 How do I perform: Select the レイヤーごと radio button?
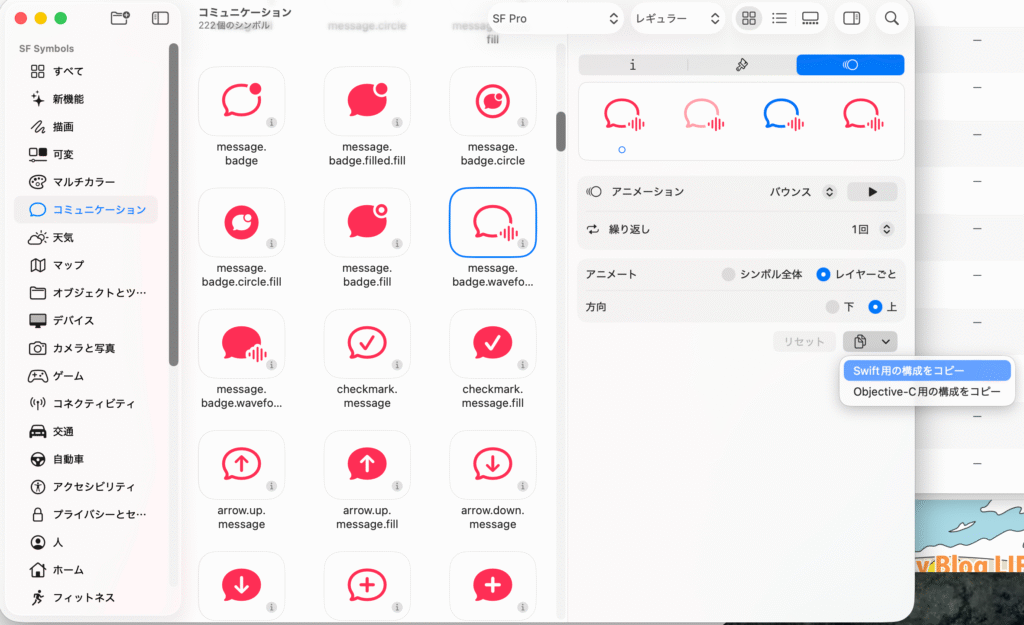point(823,274)
